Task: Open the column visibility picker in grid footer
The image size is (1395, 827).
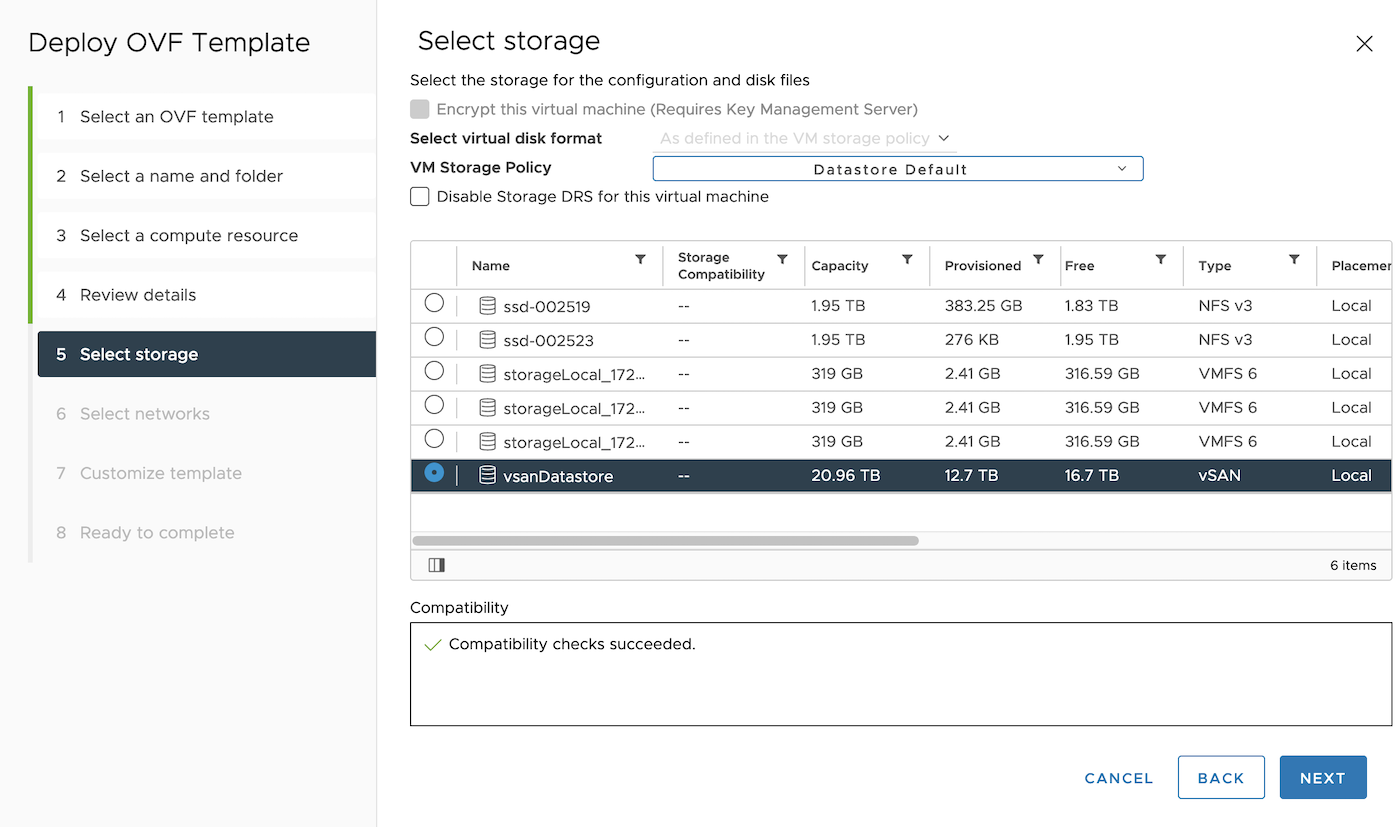Action: (436, 564)
